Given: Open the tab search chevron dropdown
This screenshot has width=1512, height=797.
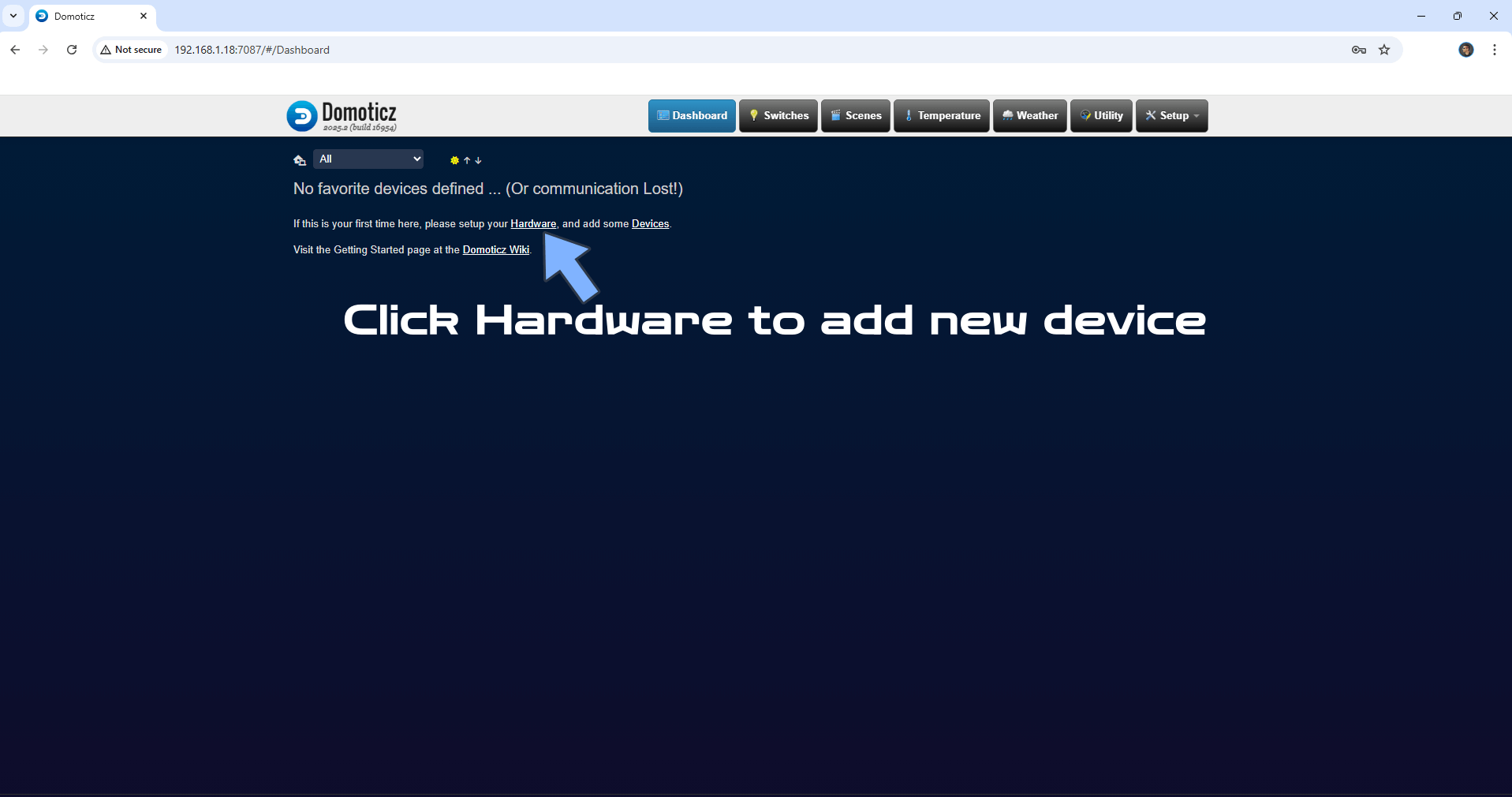Looking at the screenshot, I should click(x=13, y=16).
